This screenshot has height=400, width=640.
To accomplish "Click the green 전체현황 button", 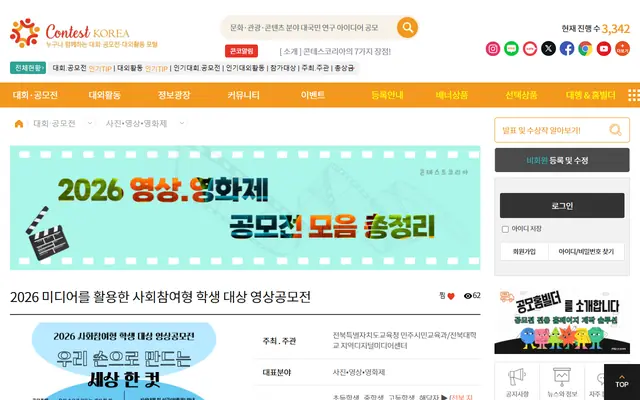I will click(x=28, y=68).
